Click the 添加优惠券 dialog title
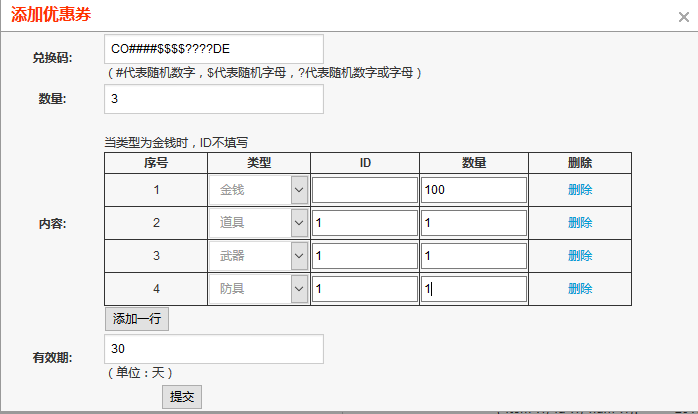698x414 pixels. [x=51, y=15]
